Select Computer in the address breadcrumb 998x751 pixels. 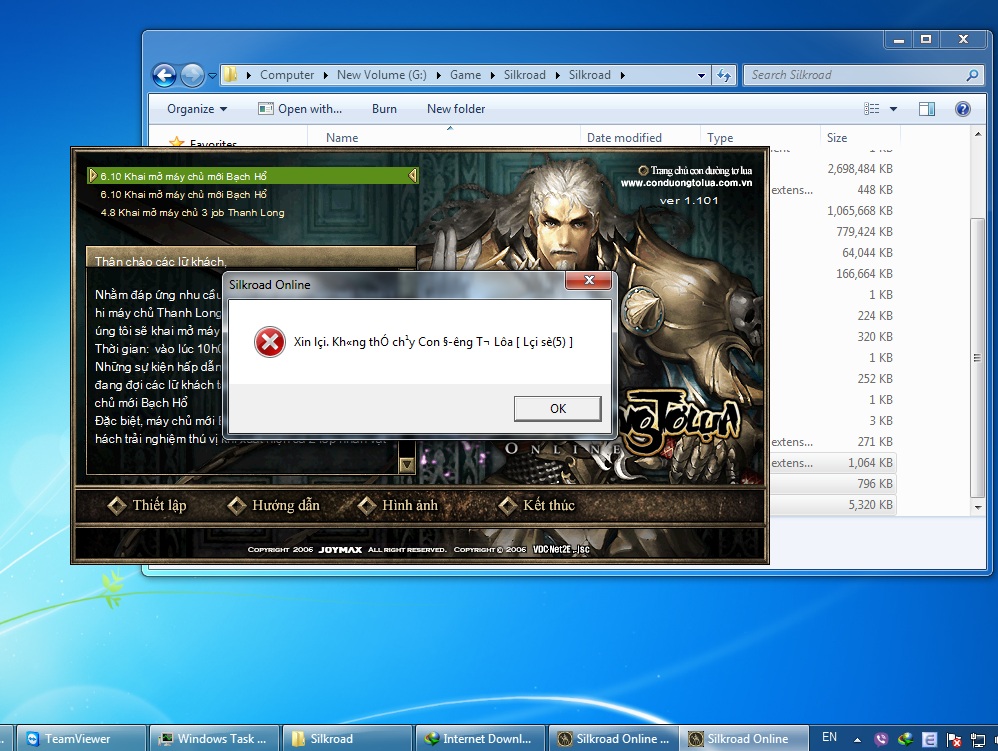pos(286,75)
